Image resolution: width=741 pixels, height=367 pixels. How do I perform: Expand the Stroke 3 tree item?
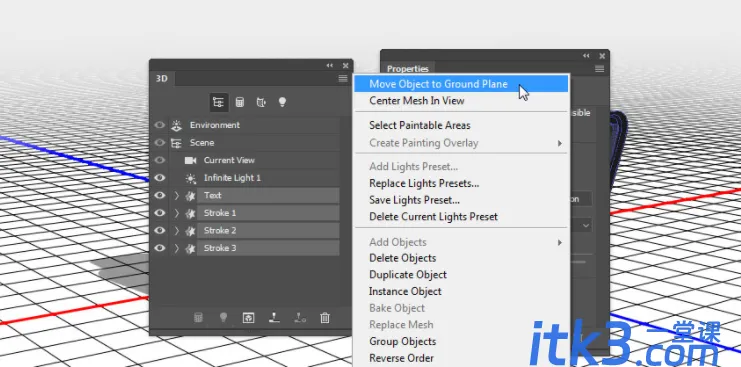coord(177,248)
